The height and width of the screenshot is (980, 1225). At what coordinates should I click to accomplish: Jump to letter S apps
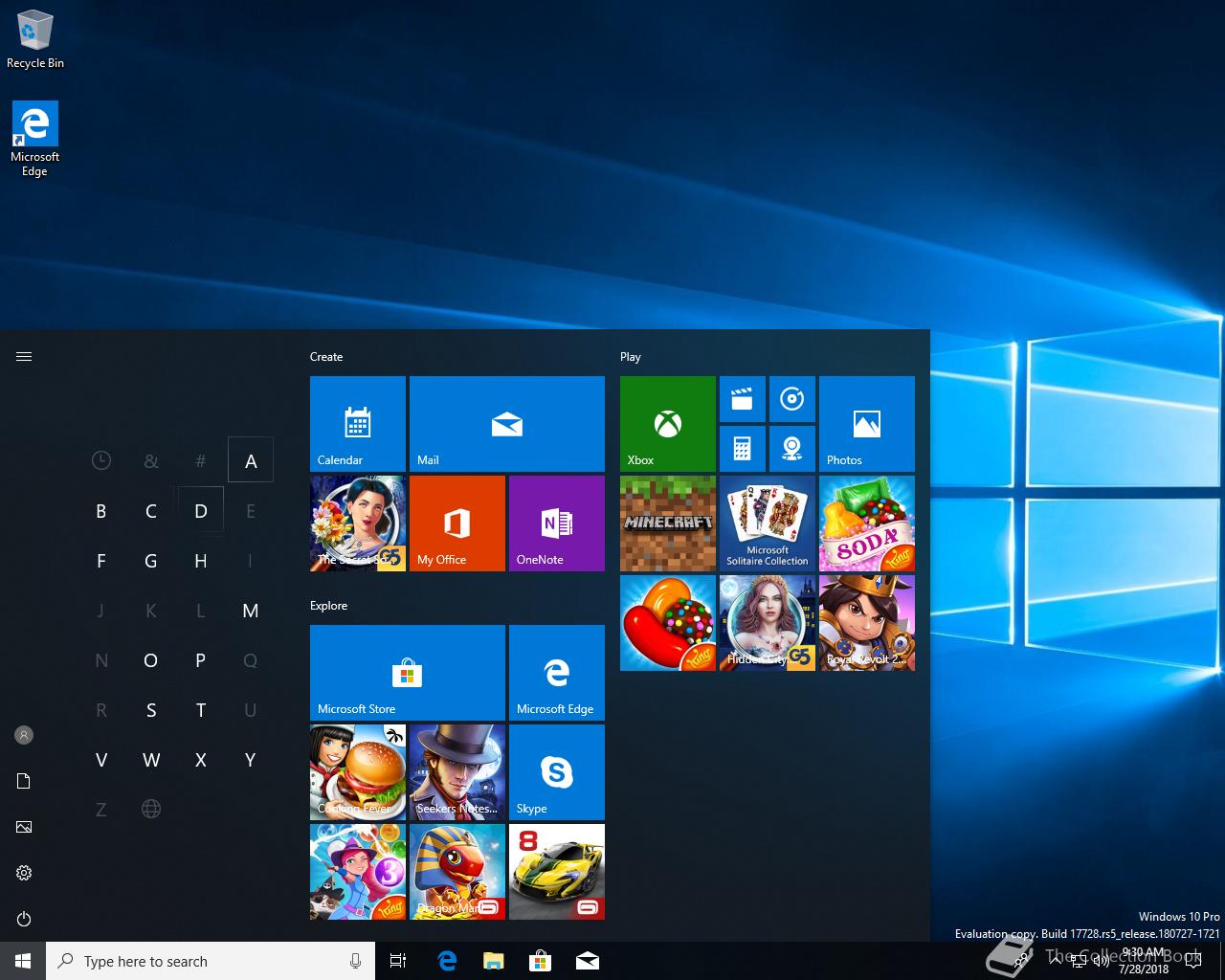tap(151, 710)
